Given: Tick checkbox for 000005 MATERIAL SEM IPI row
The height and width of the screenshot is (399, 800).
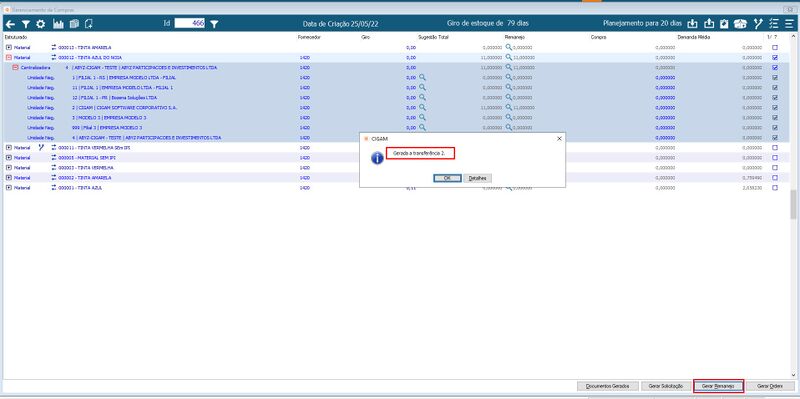Looking at the screenshot, I should click(775, 158).
